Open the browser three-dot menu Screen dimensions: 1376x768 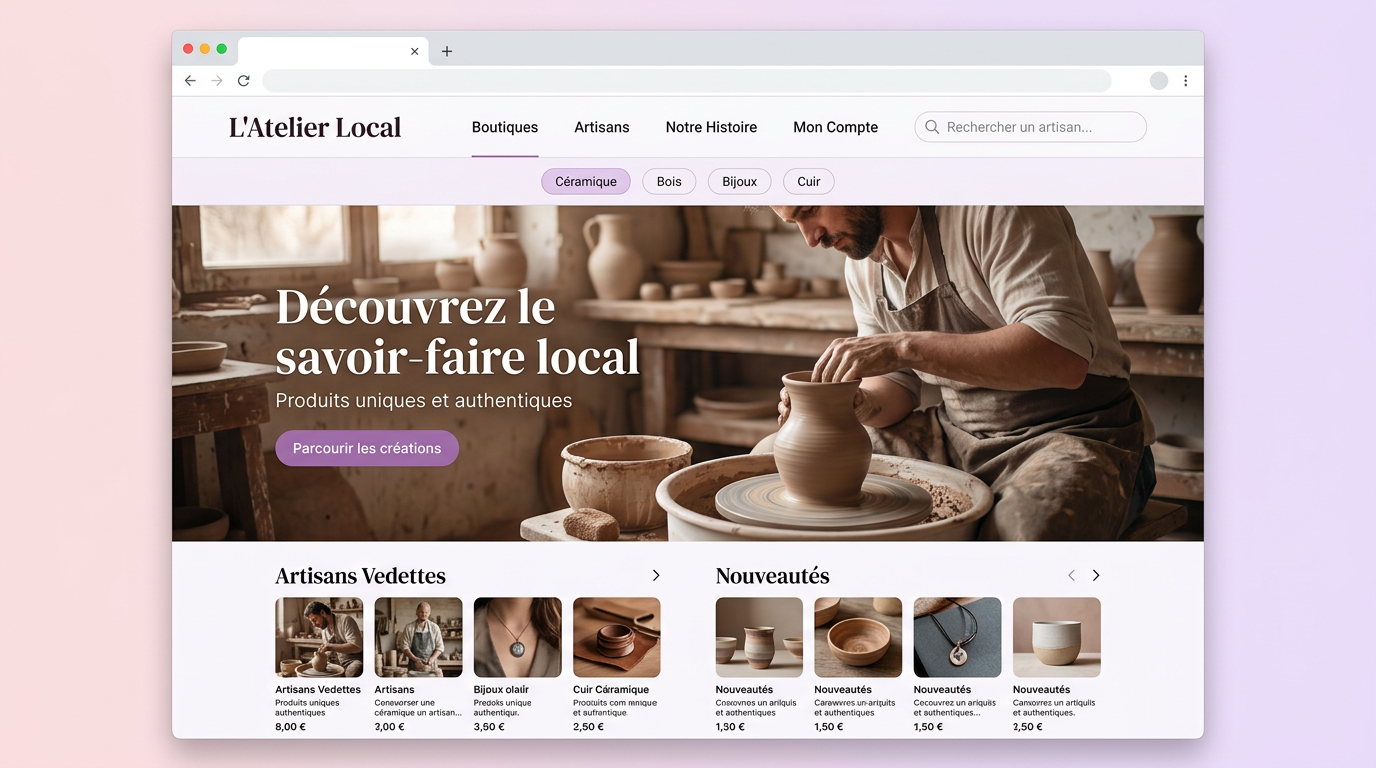[1186, 81]
